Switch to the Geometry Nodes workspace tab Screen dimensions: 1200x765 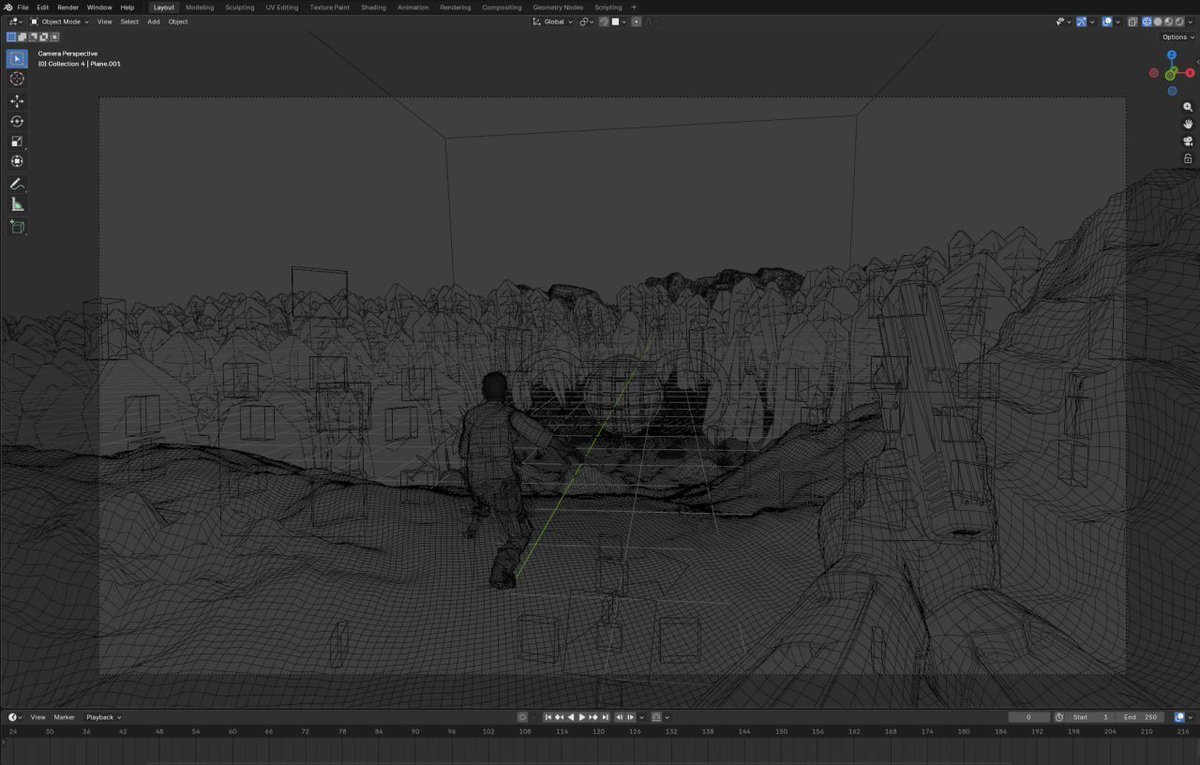(558, 7)
